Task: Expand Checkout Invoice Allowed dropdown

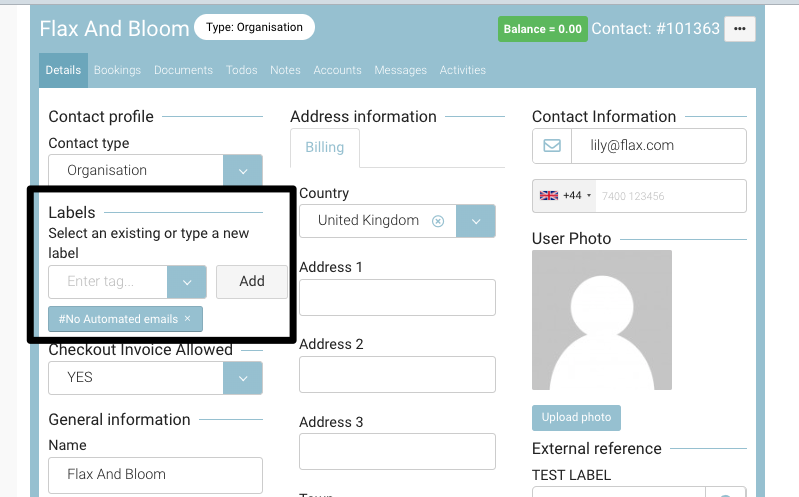Action: 243,378
